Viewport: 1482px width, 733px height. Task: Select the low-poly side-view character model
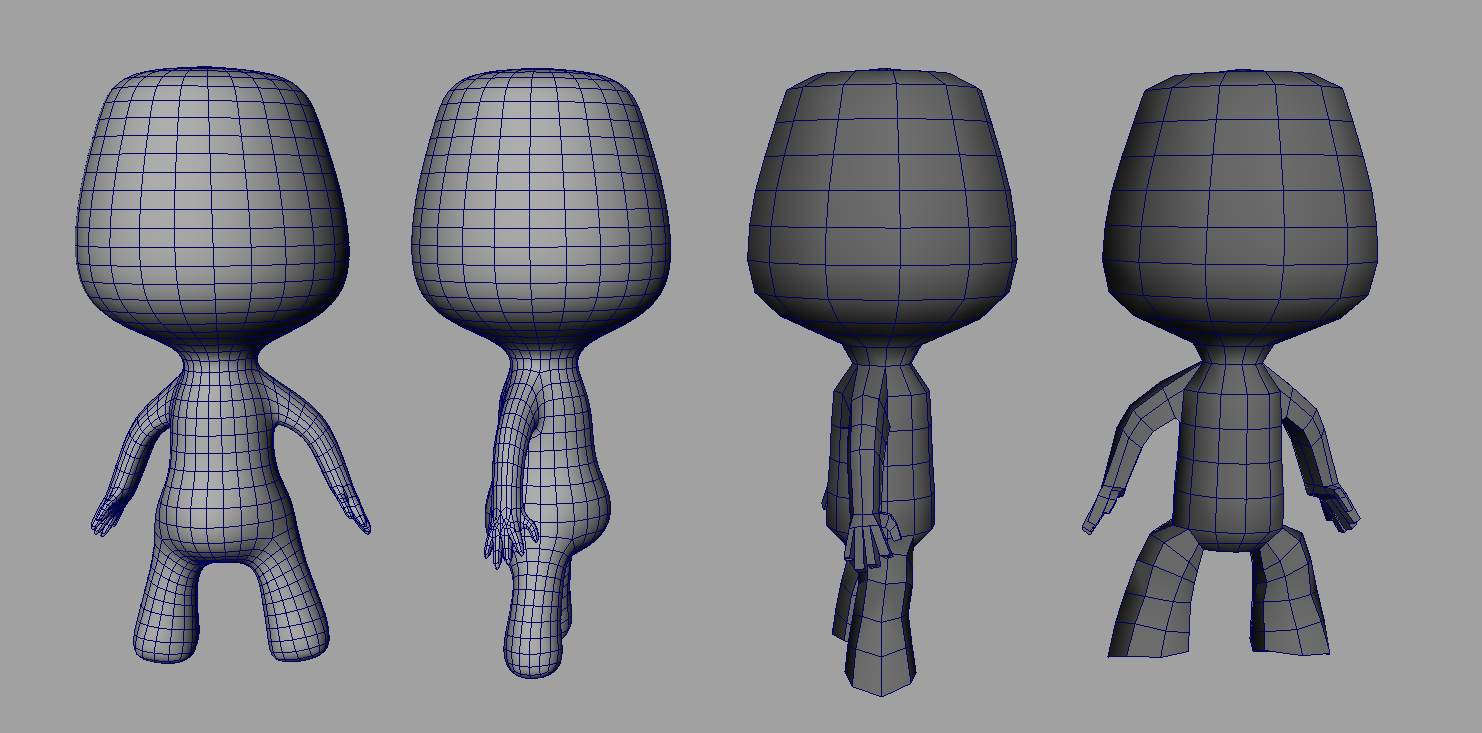point(883,382)
